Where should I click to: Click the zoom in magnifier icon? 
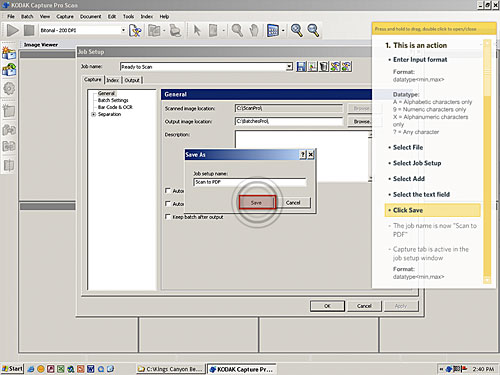(296, 30)
